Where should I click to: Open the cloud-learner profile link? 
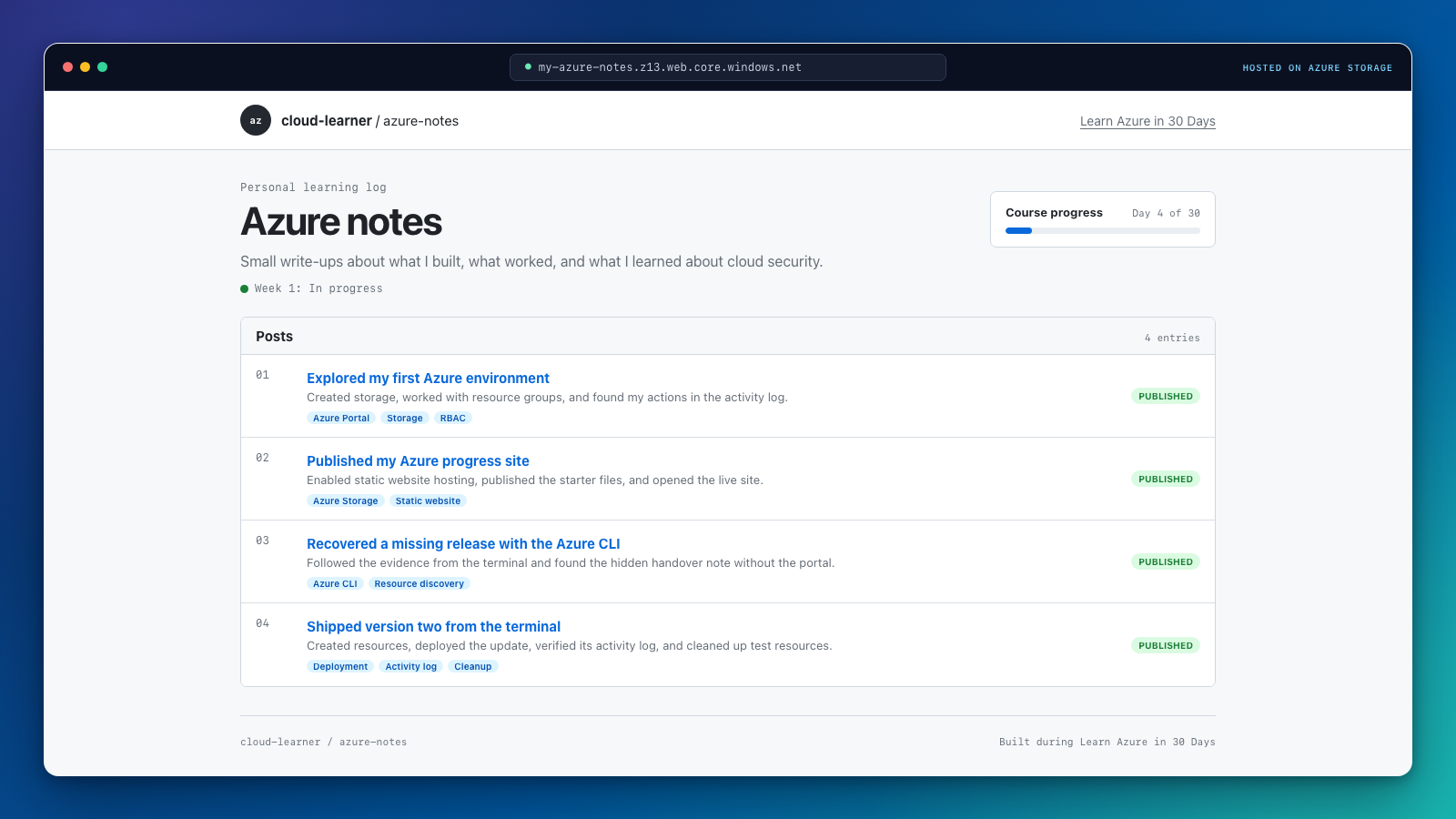point(327,120)
